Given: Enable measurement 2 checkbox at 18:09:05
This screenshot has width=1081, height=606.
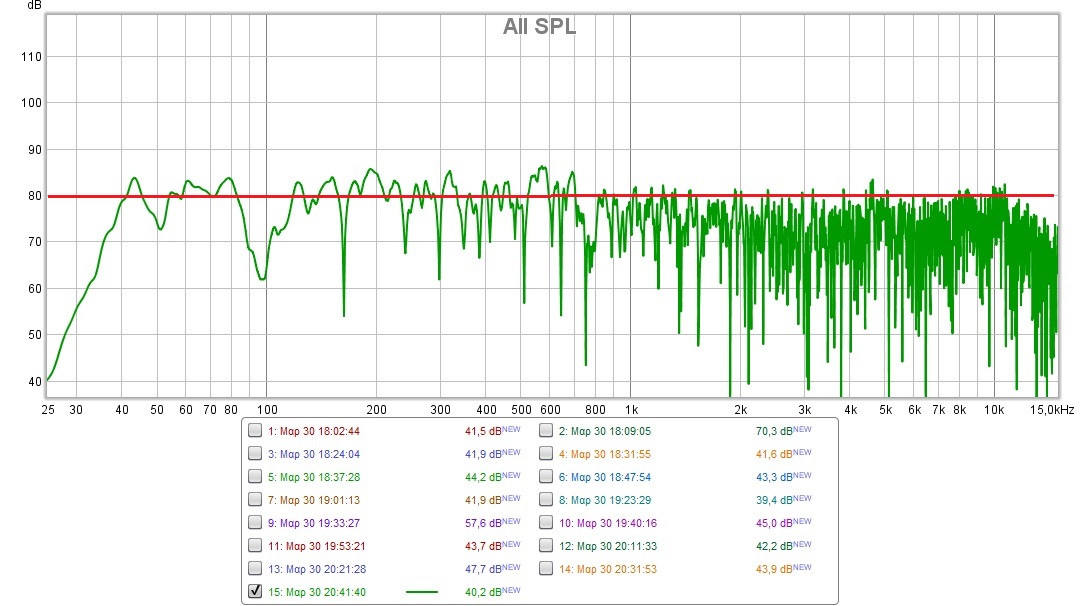Looking at the screenshot, I should (546, 431).
